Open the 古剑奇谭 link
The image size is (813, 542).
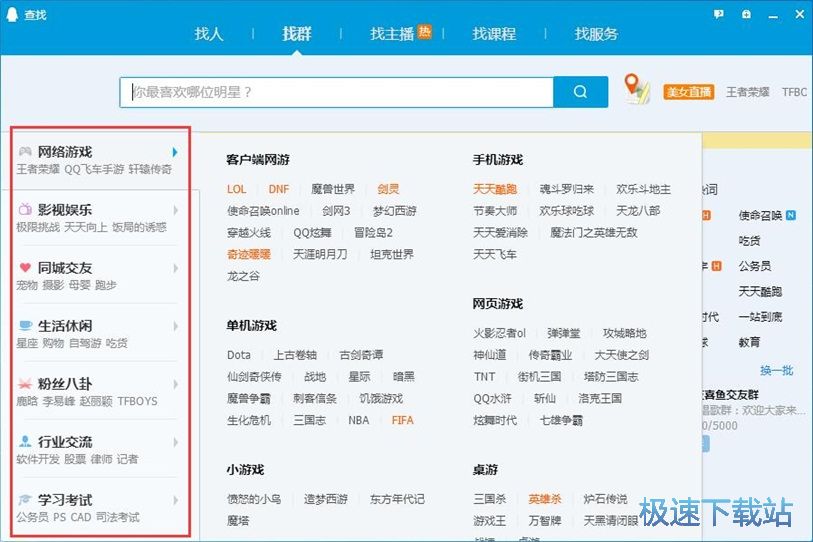(361, 355)
